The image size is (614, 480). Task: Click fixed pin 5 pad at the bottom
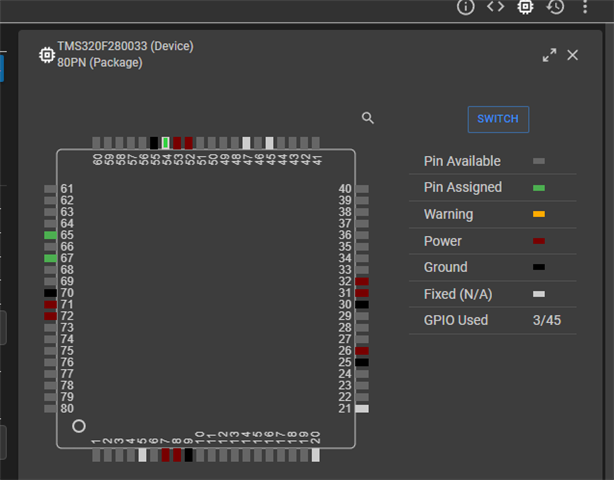pos(143,455)
